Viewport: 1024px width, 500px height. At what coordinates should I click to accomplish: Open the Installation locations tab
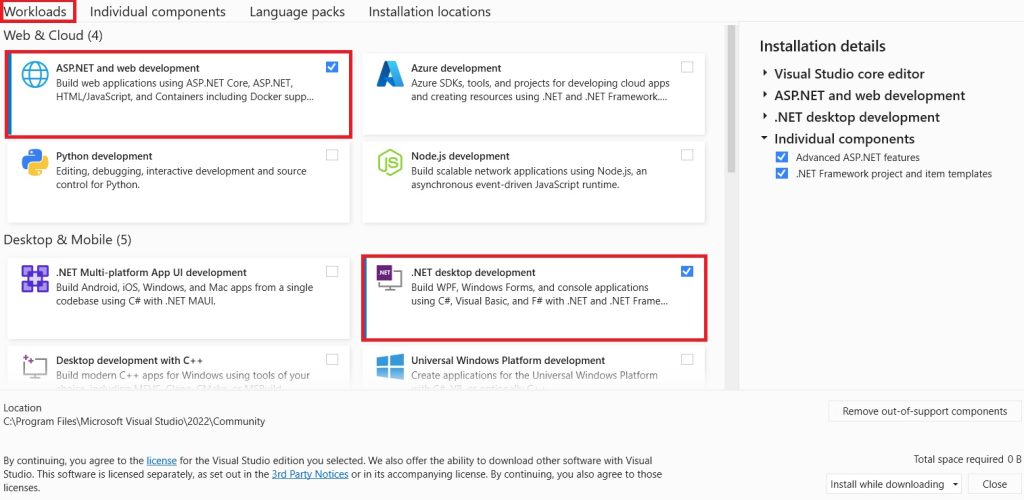430,12
